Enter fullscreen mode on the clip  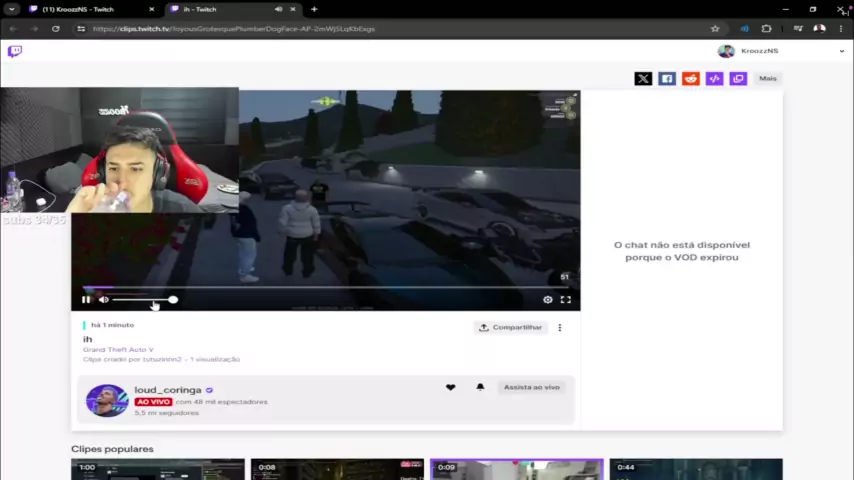tap(566, 300)
